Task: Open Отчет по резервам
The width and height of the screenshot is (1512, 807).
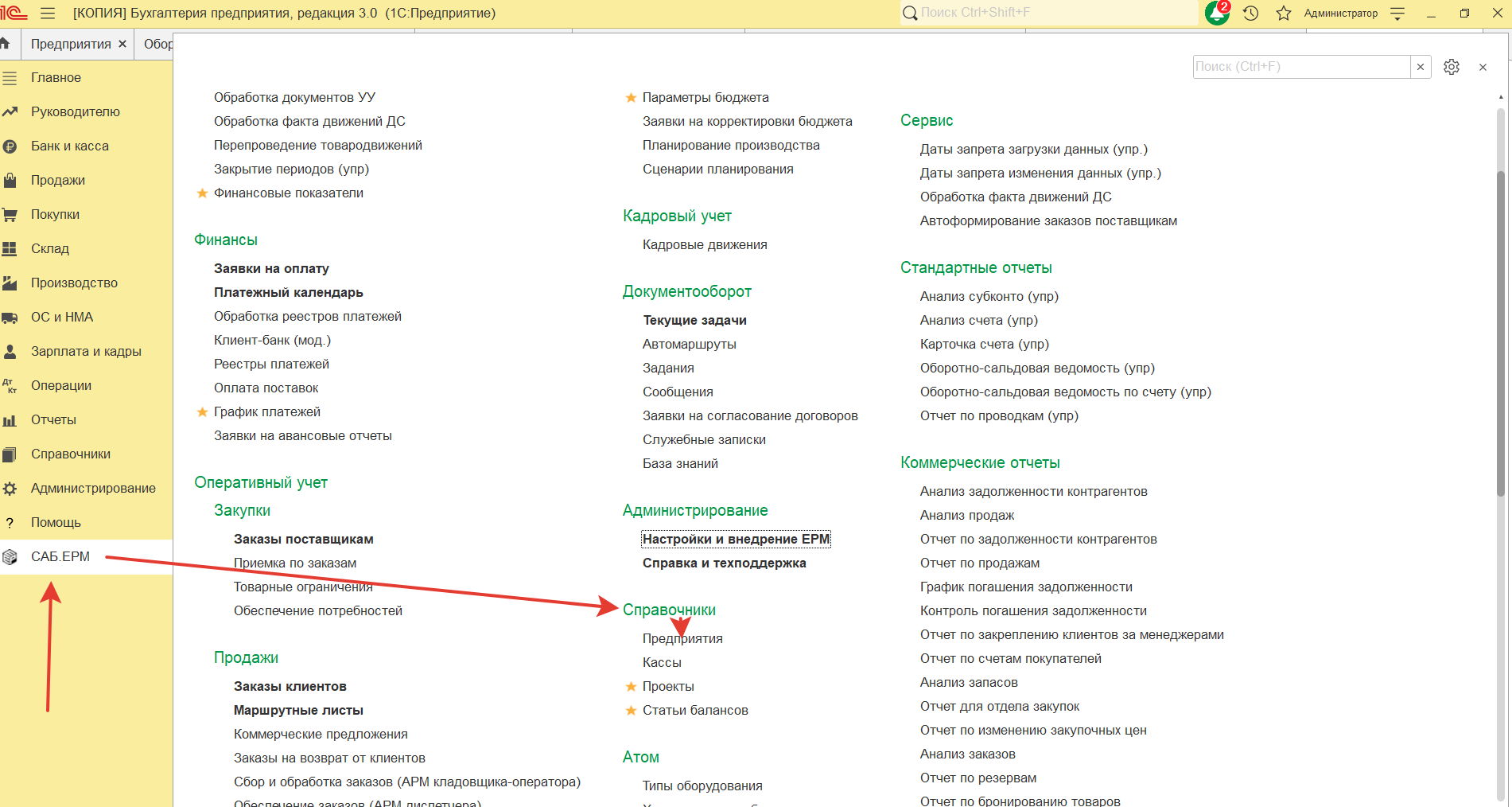Action: click(x=978, y=778)
